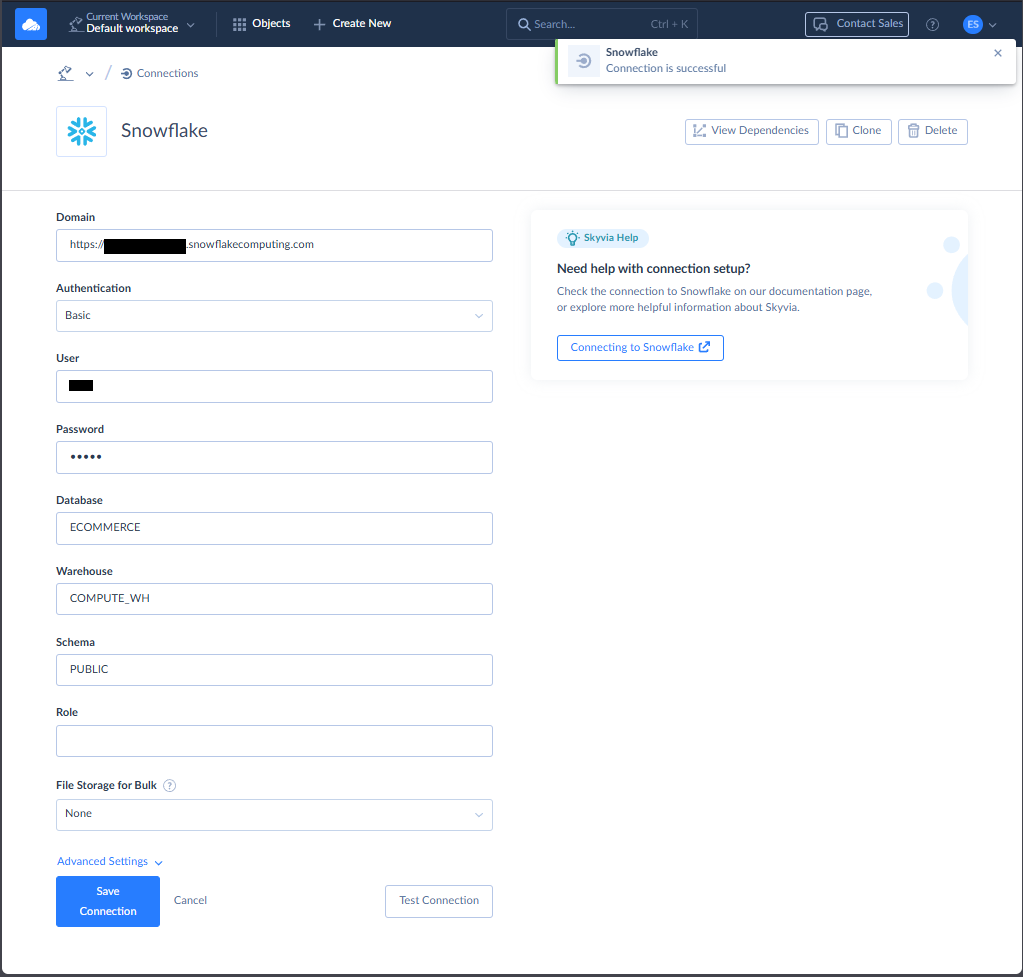1023x977 pixels.
Task: Open the Objects menu
Action: pos(262,23)
